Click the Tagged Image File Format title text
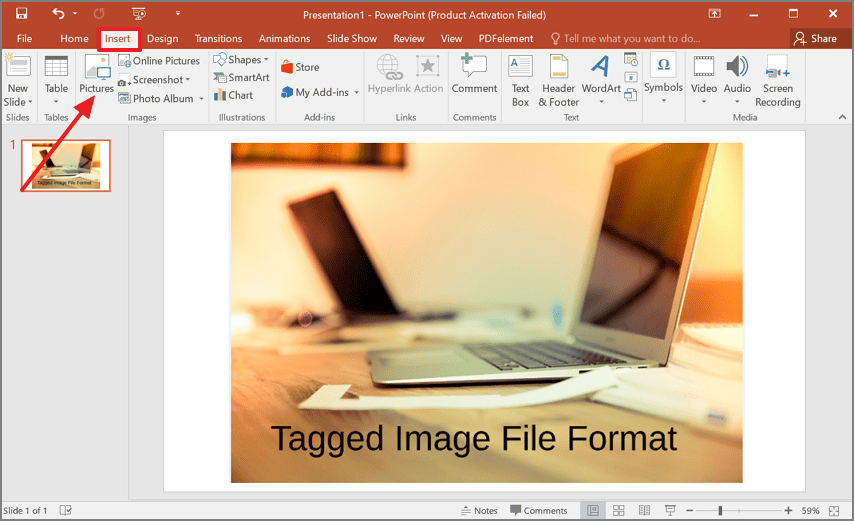The height and width of the screenshot is (521, 854). [473, 438]
